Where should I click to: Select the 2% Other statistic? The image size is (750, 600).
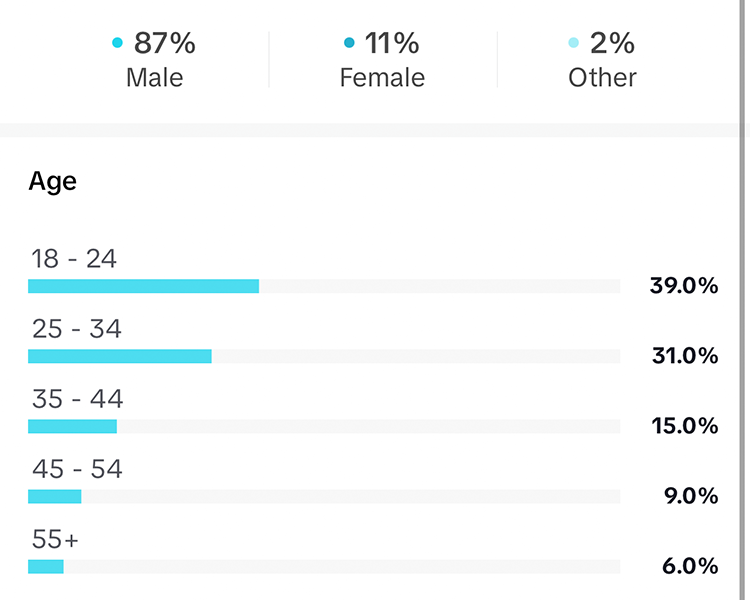[x=612, y=43]
